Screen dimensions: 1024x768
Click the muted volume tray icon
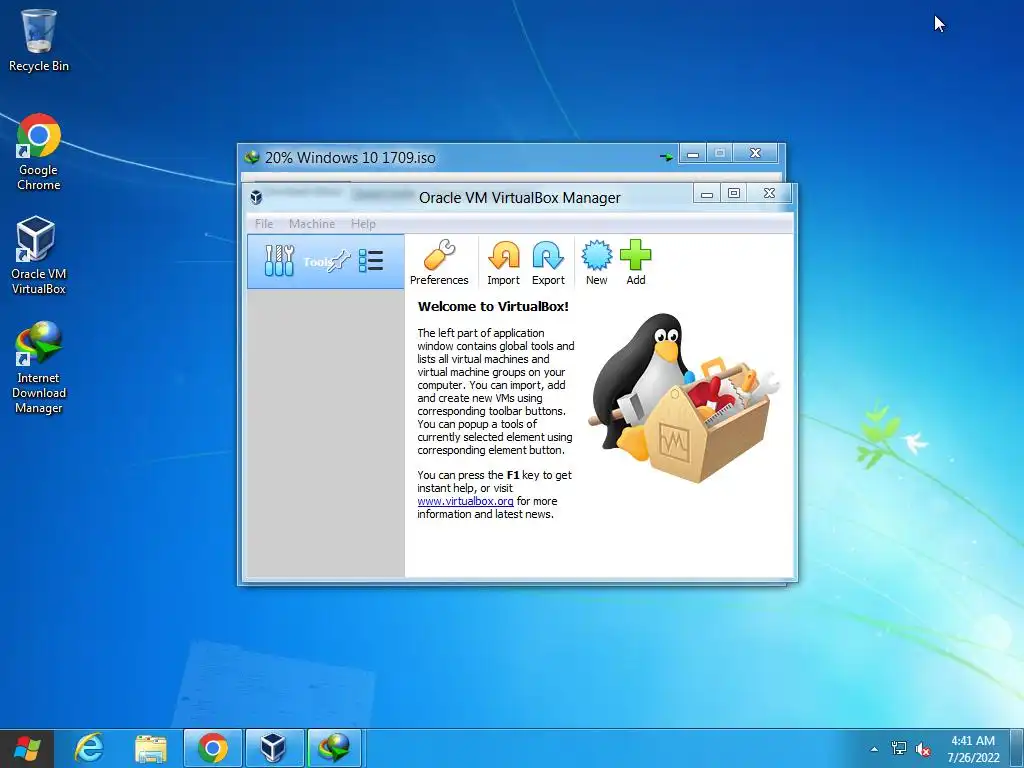point(923,749)
